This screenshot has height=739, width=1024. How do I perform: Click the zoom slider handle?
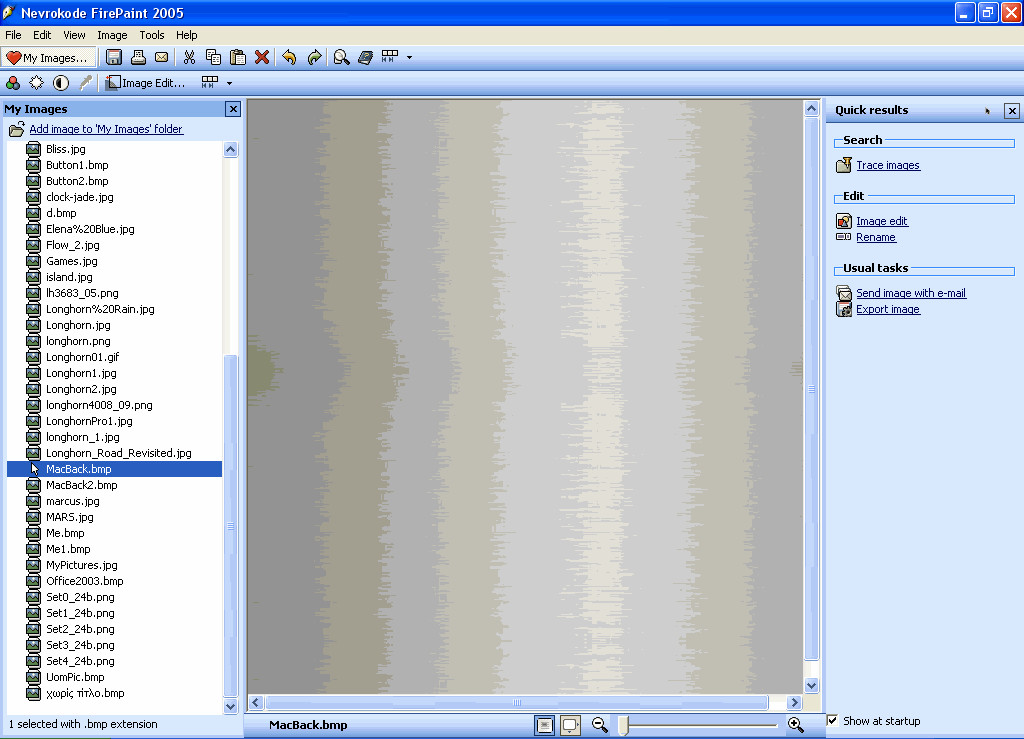click(623, 725)
